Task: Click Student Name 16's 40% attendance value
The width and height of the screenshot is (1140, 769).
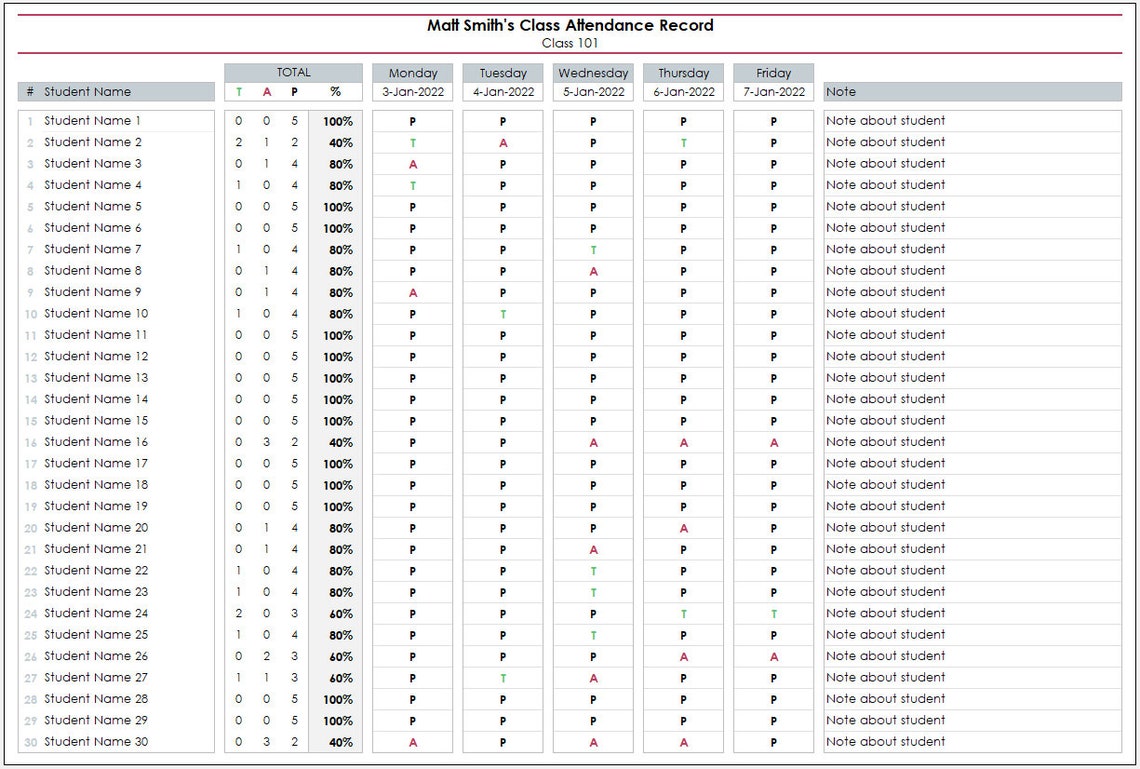Action: [339, 441]
